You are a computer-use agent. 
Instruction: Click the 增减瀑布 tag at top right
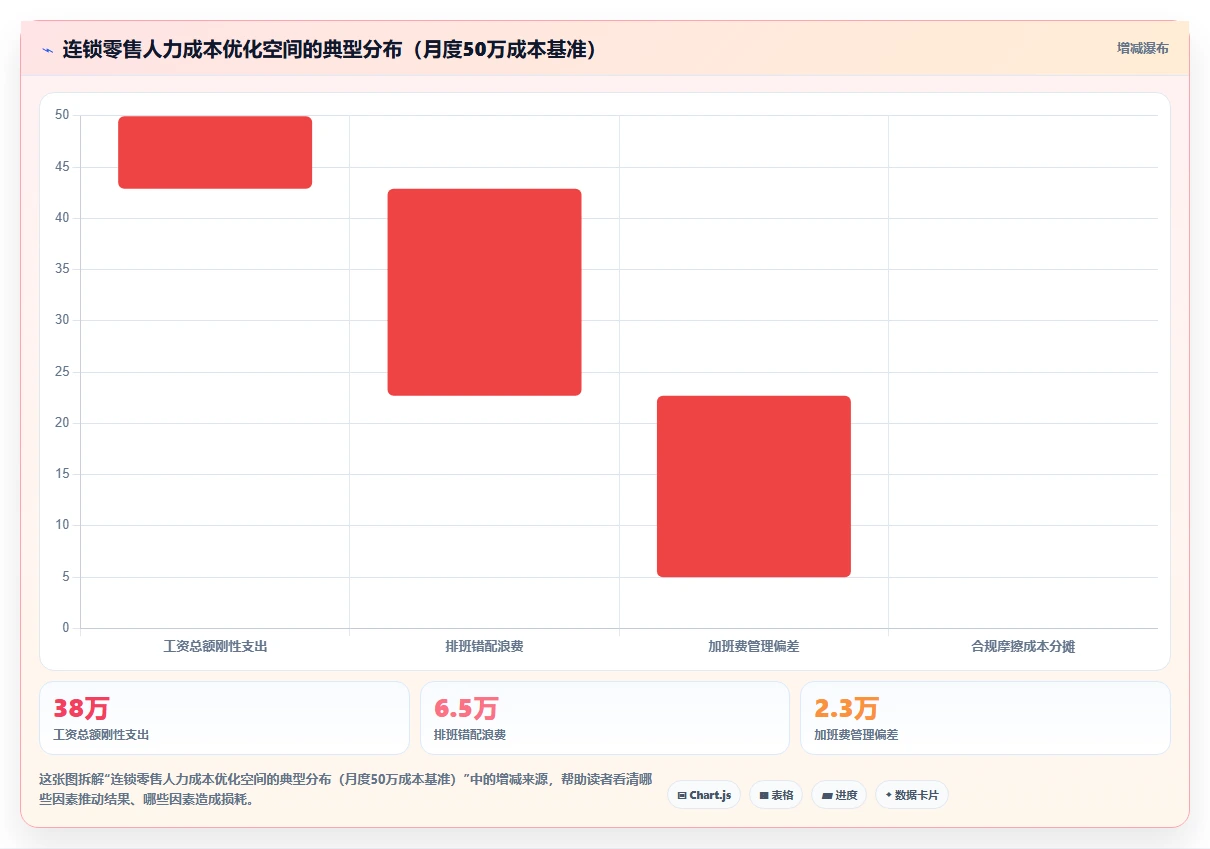tap(1143, 48)
